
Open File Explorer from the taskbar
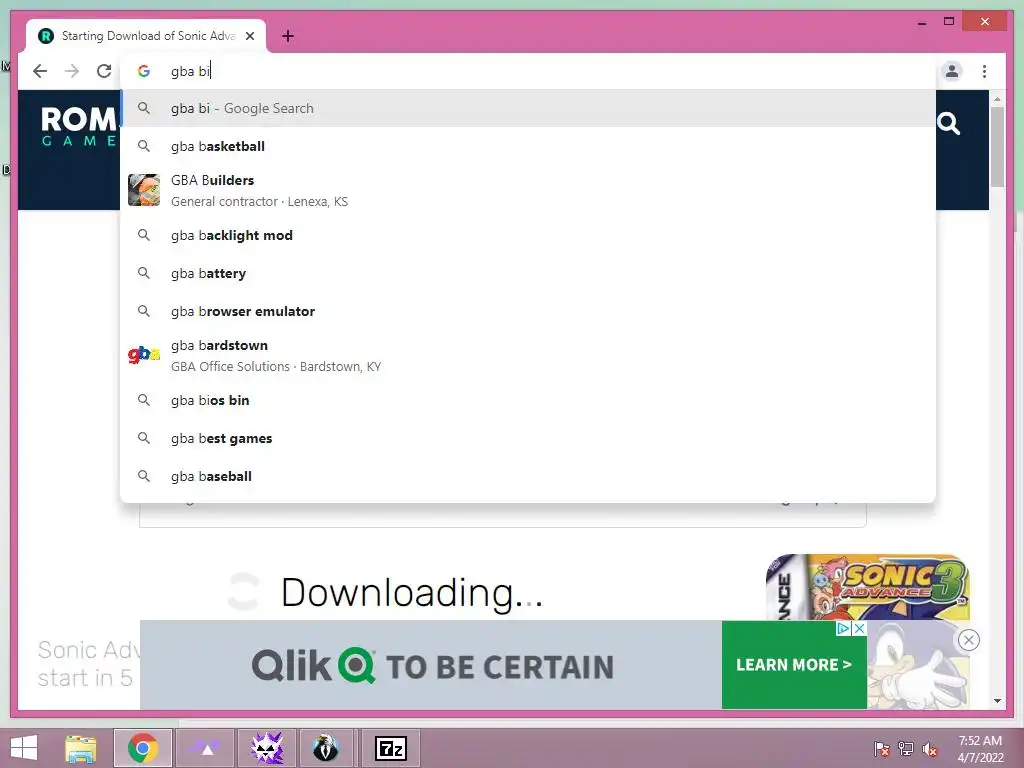point(81,748)
